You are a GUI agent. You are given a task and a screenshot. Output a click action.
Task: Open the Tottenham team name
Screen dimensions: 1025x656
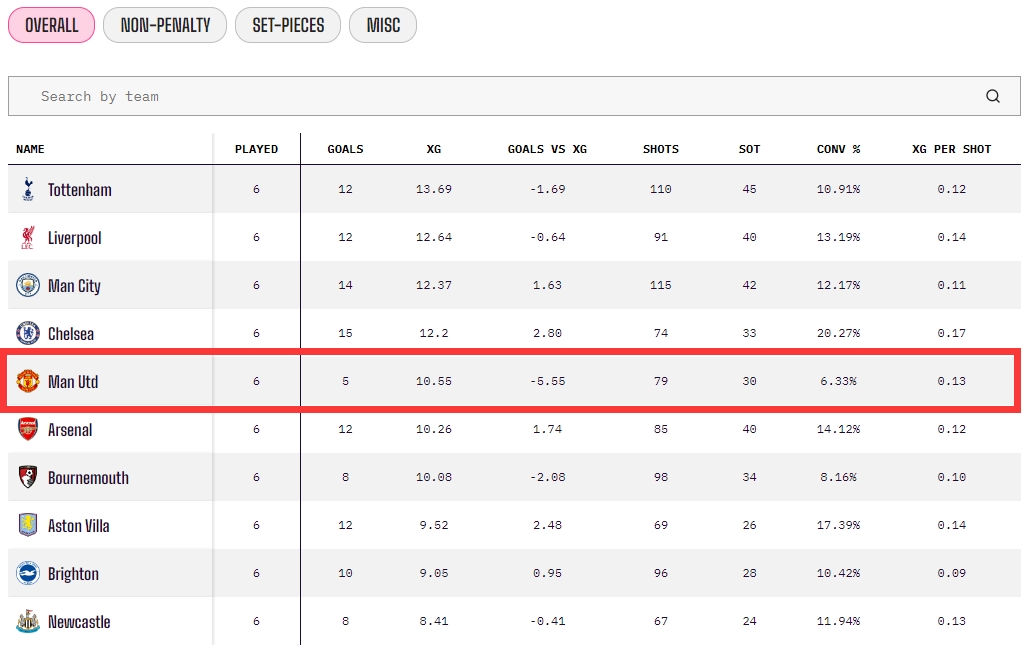pos(80,190)
